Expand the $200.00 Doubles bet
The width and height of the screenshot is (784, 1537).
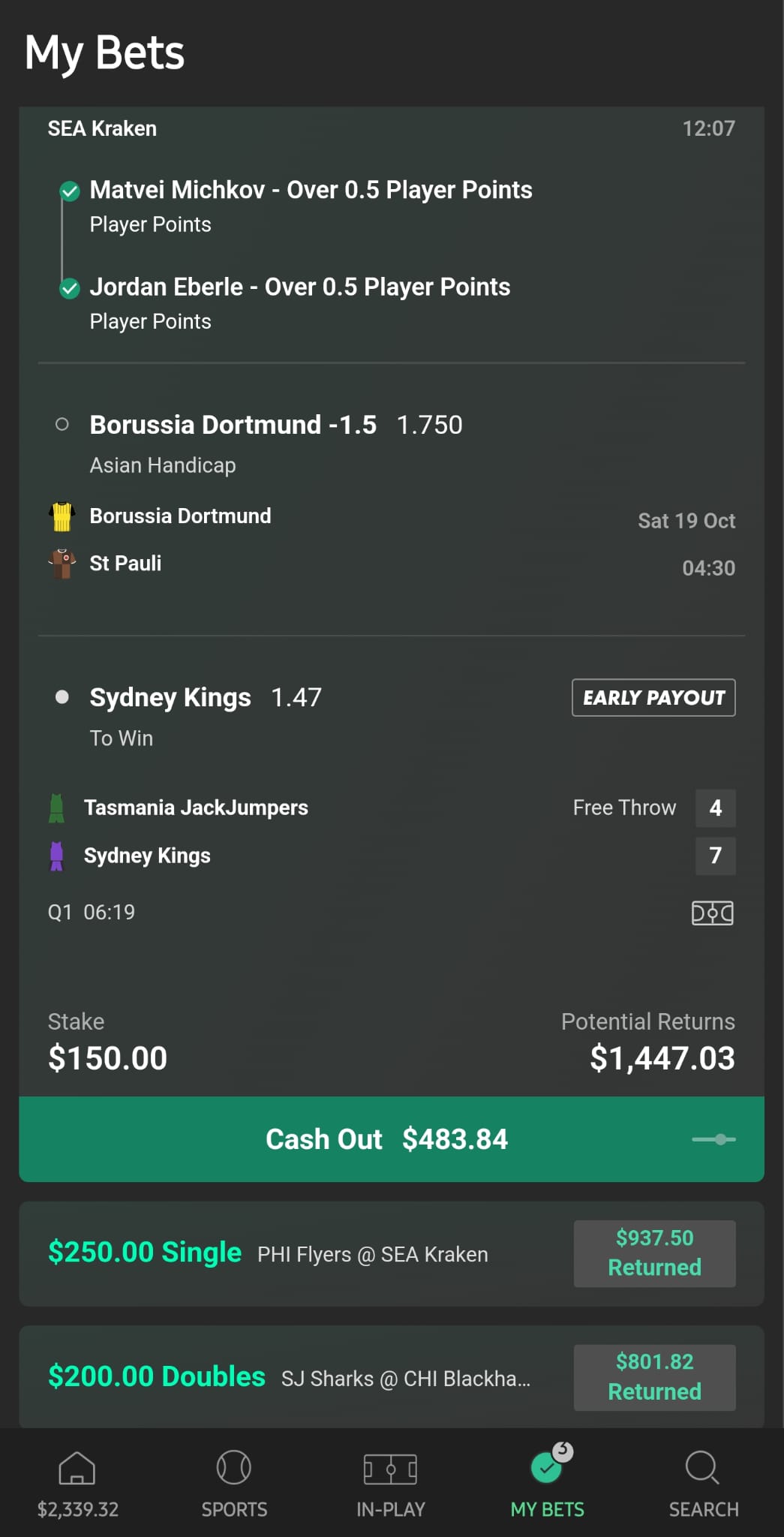(390, 1377)
